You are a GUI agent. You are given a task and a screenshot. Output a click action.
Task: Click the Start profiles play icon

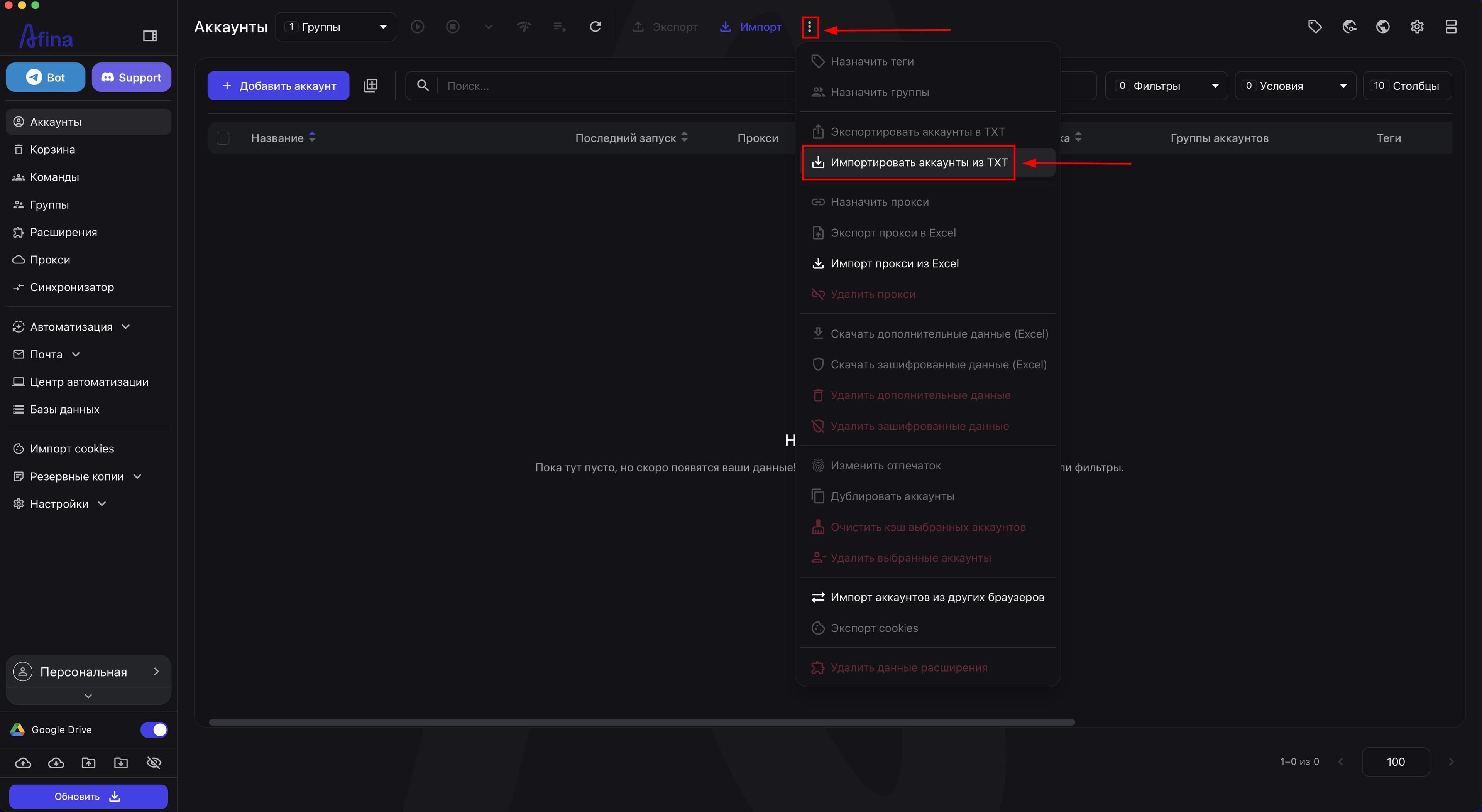tap(418, 27)
